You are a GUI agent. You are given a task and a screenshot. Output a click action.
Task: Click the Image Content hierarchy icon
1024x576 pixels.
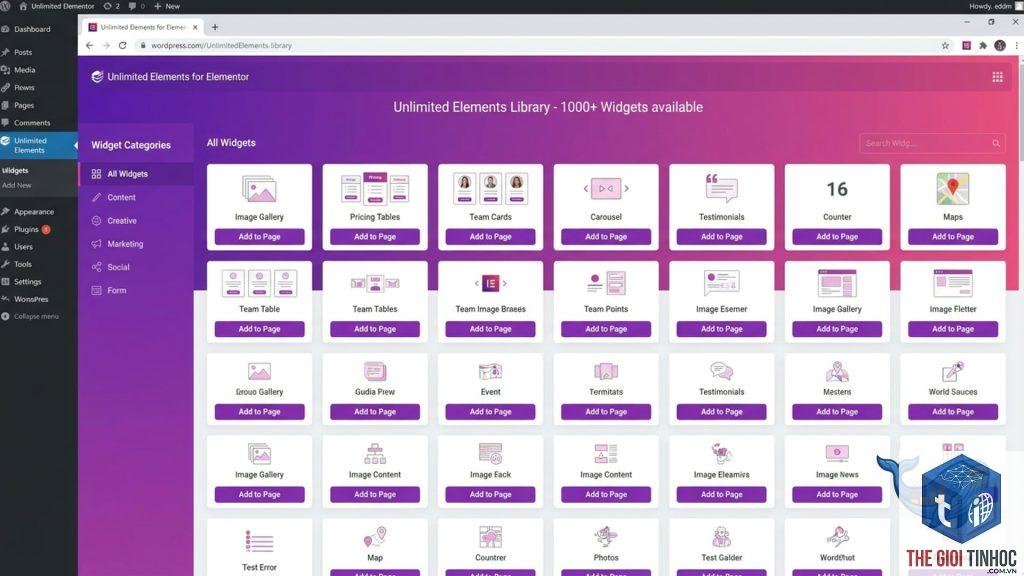click(x=375, y=453)
